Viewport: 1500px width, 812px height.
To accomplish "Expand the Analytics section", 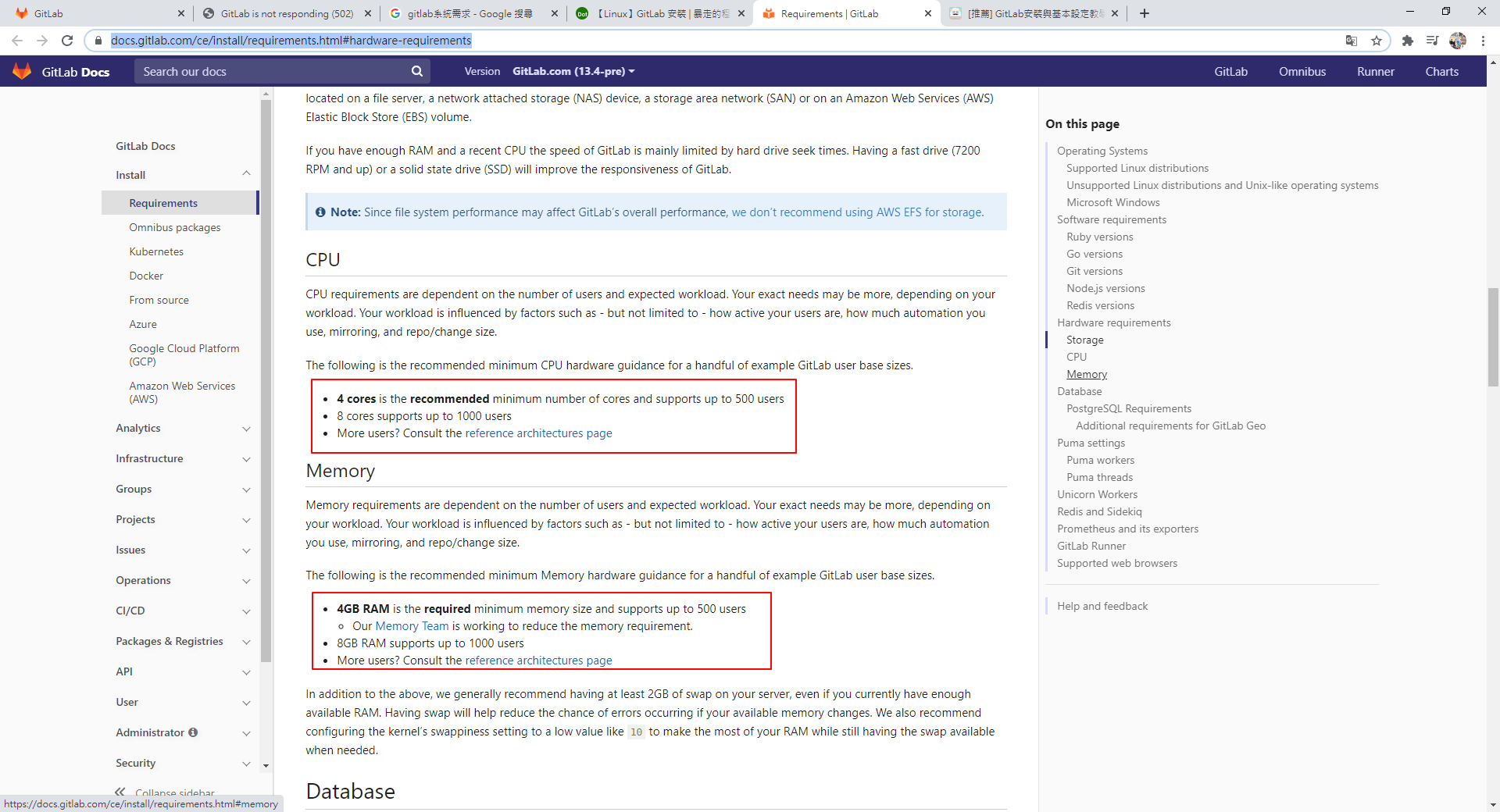I will [246, 429].
